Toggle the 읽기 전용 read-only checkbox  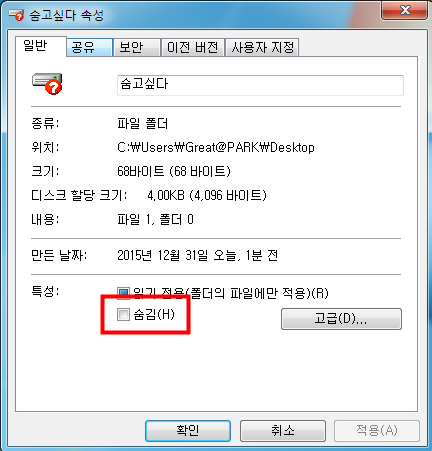click(123, 293)
